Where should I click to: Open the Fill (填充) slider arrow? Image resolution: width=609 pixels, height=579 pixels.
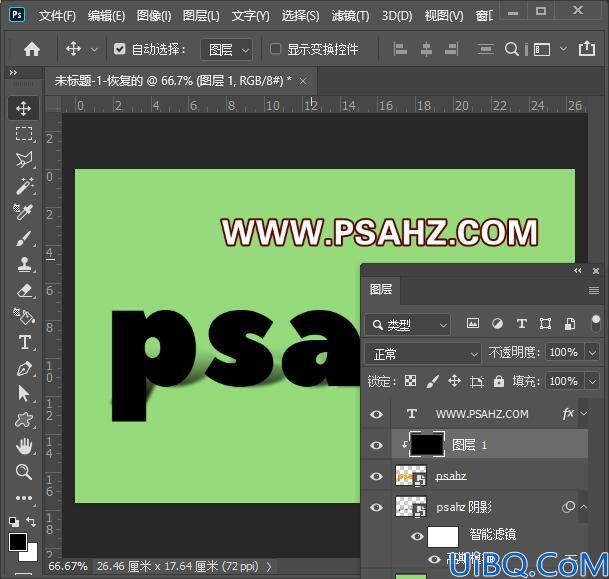592,381
